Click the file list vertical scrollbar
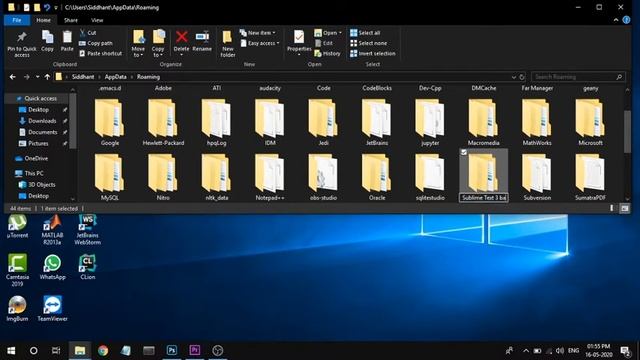The width and height of the screenshot is (640, 360). pyautogui.click(x=627, y=132)
